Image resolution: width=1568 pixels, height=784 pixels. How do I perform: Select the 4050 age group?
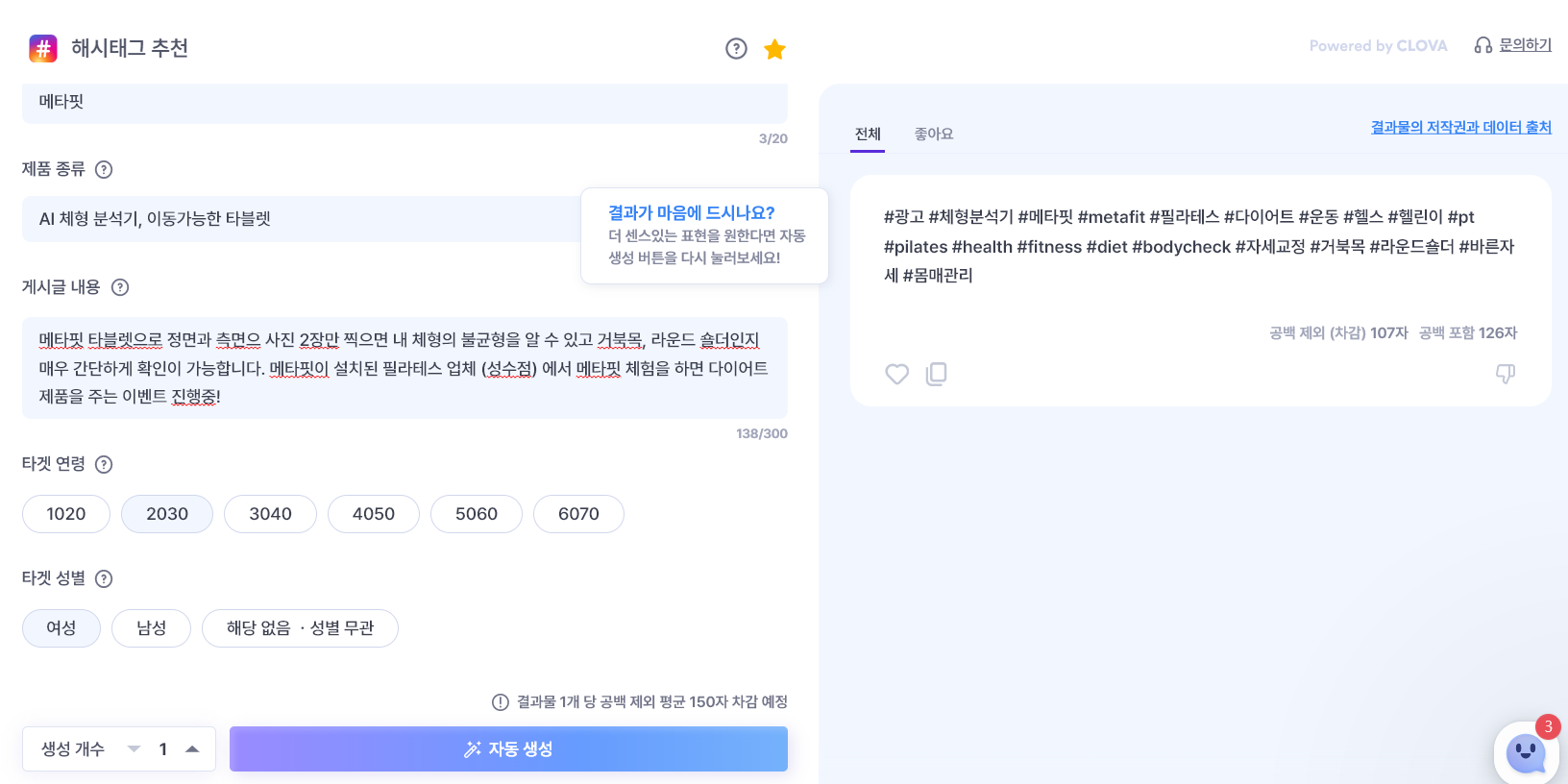(374, 514)
